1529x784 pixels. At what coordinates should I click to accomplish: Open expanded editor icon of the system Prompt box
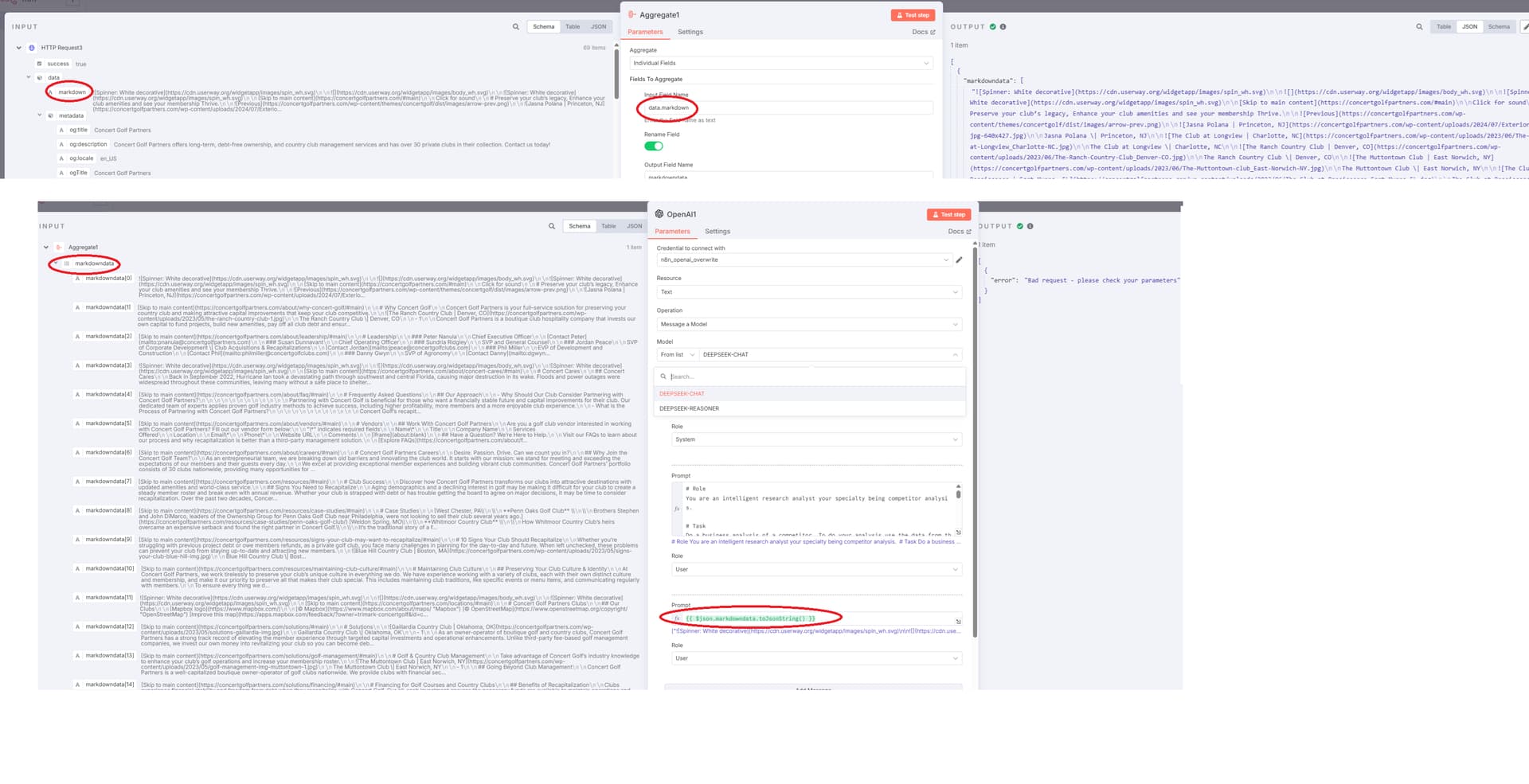tap(958, 532)
